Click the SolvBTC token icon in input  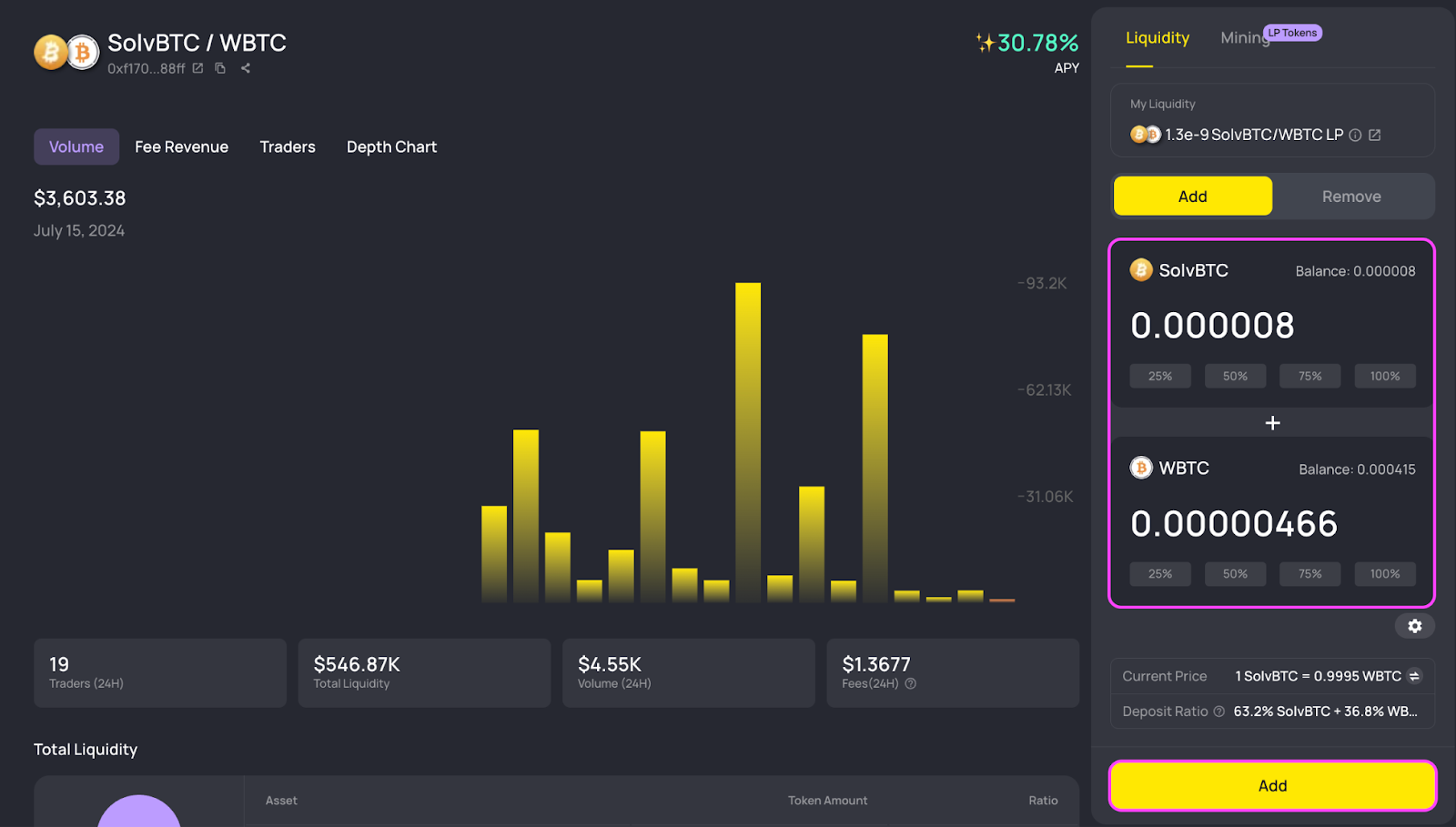pos(1141,270)
